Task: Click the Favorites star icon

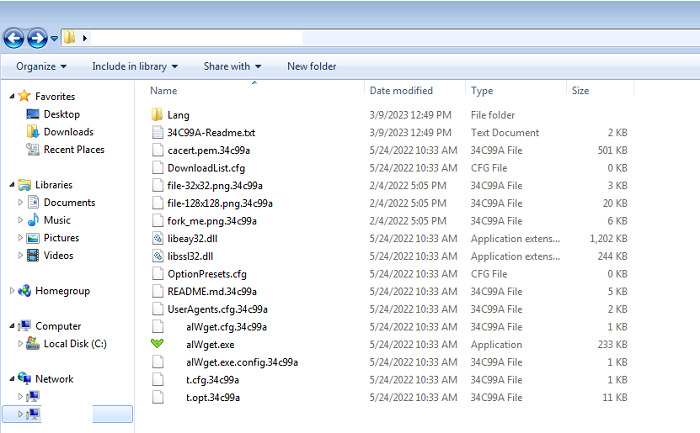Action: [25, 96]
